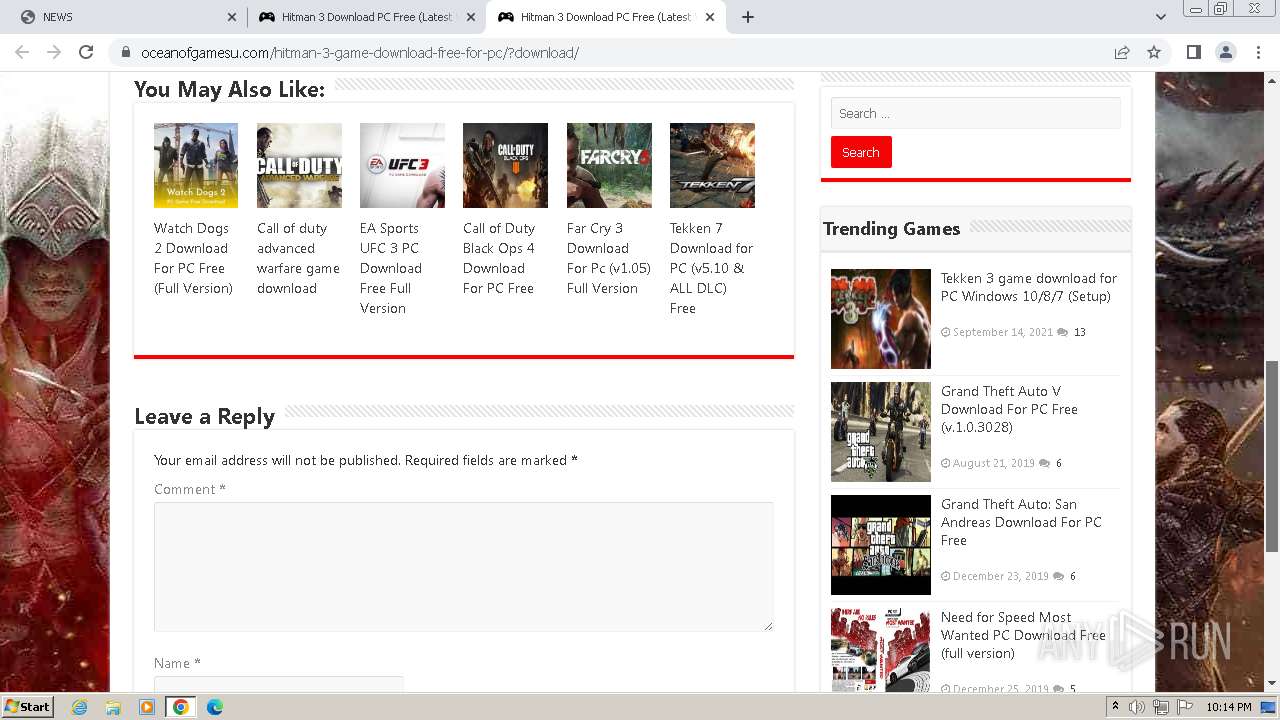Click the forward navigation arrow
The height and width of the screenshot is (720, 1280).
54,52
